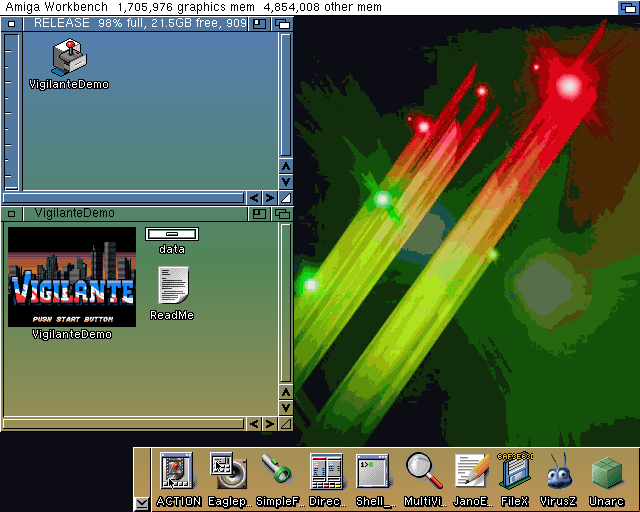640x512 pixels.
Task: Click the left arrow in RELEASE window
Action: pyautogui.click(x=254, y=198)
